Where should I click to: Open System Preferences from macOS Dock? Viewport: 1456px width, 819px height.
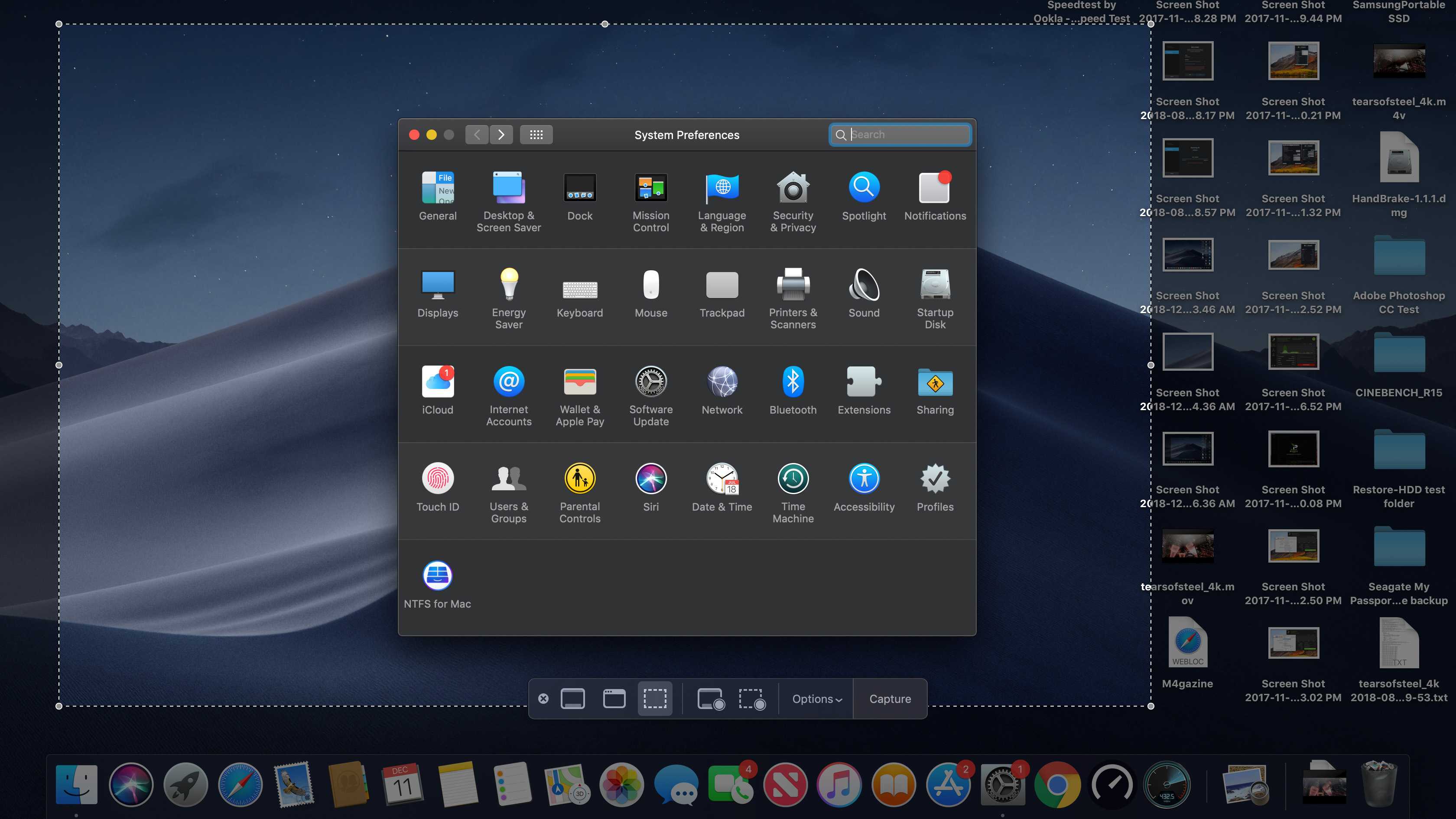point(1003,785)
